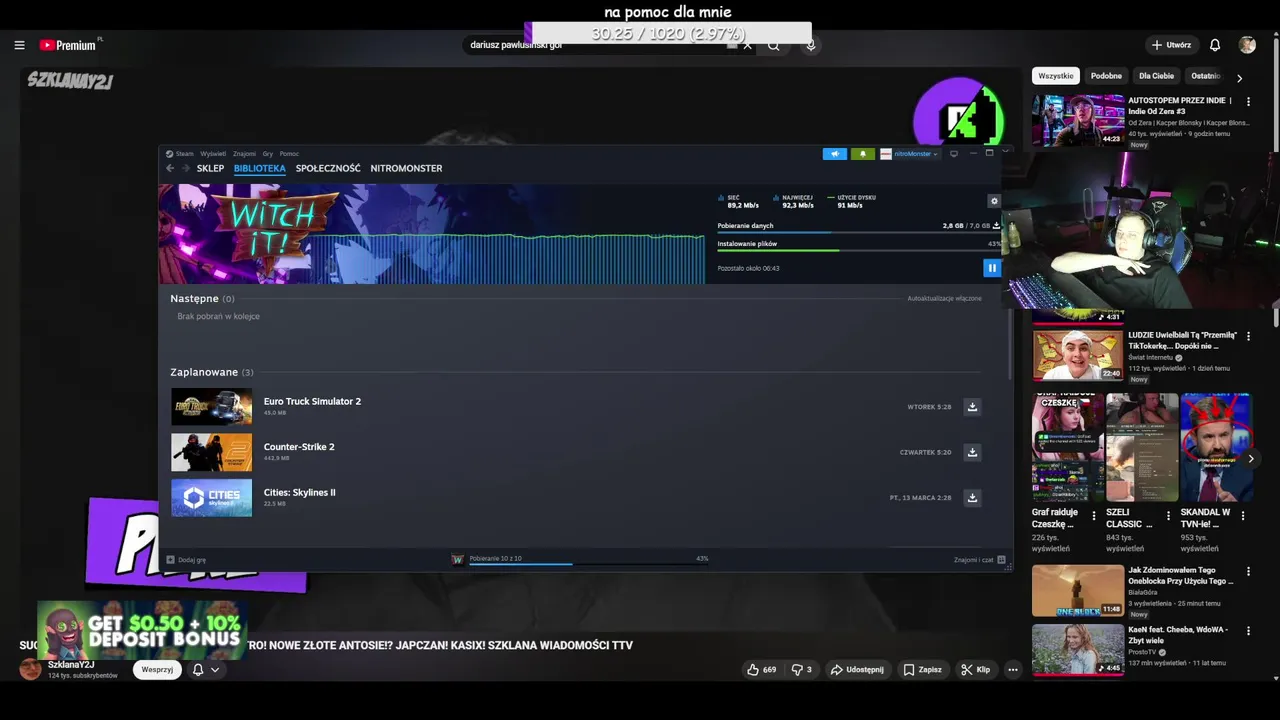The width and height of the screenshot is (1280, 720).
Task: Clear the YouTube search query
Action: pos(747,45)
